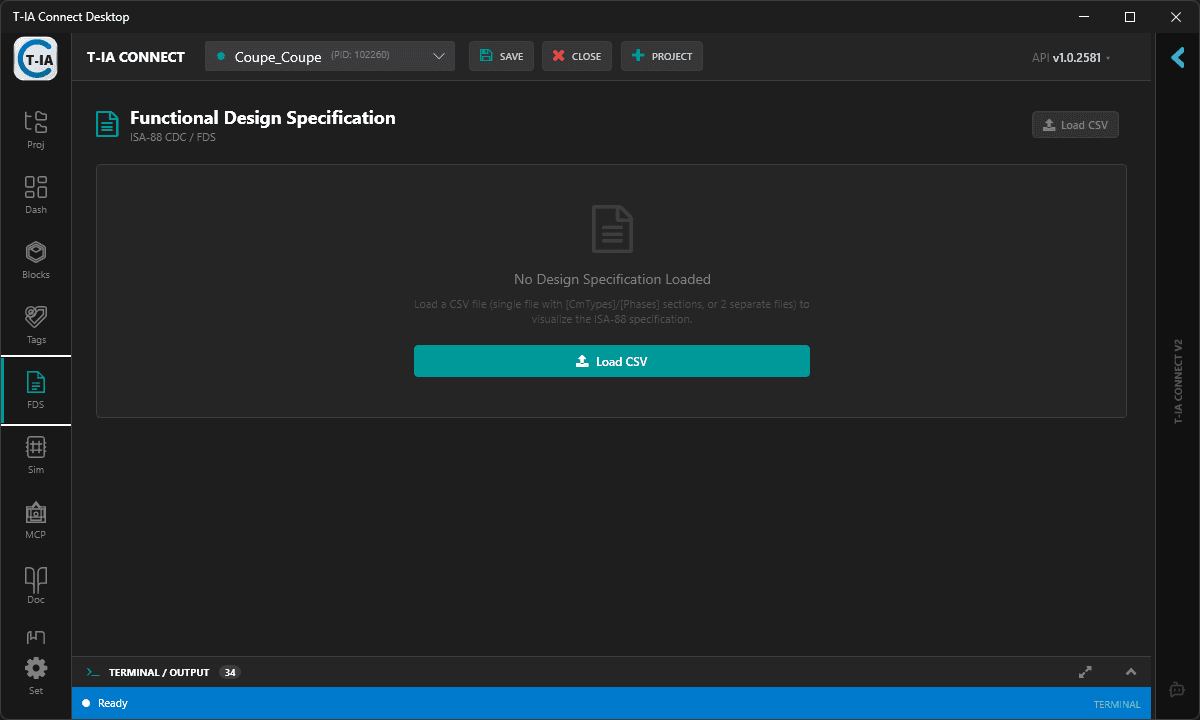This screenshot has height=720, width=1200.
Task: Open the chat bubble in the corner
Action: [x=1176, y=689]
